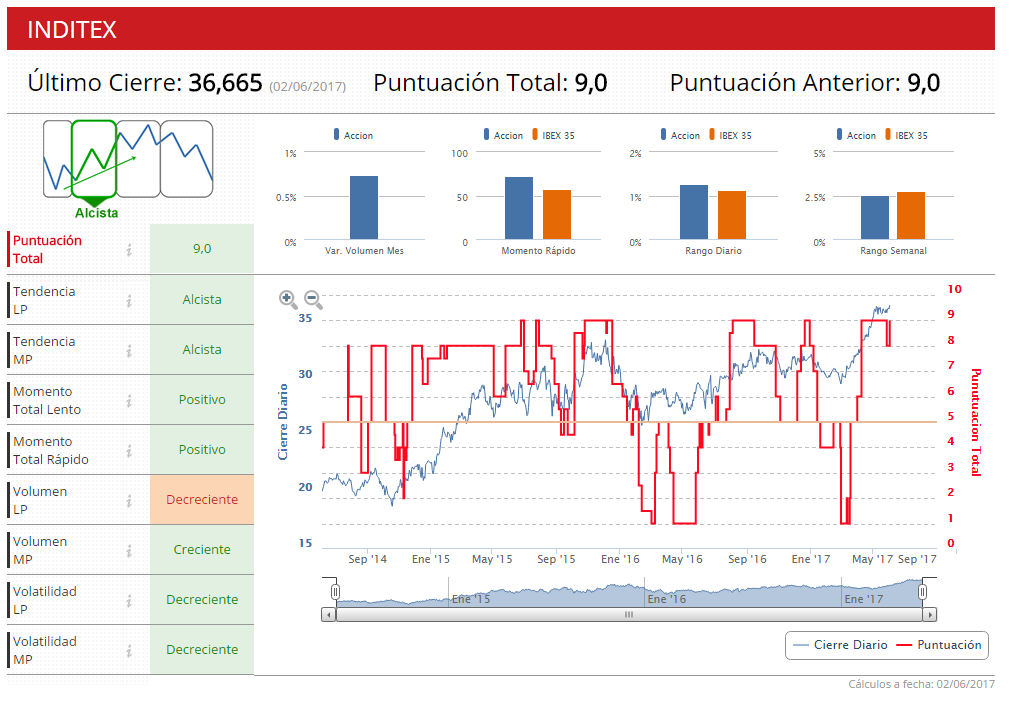Click the Volatilidad LP Decreciente value
The image size is (1009, 703).
[202, 599]
